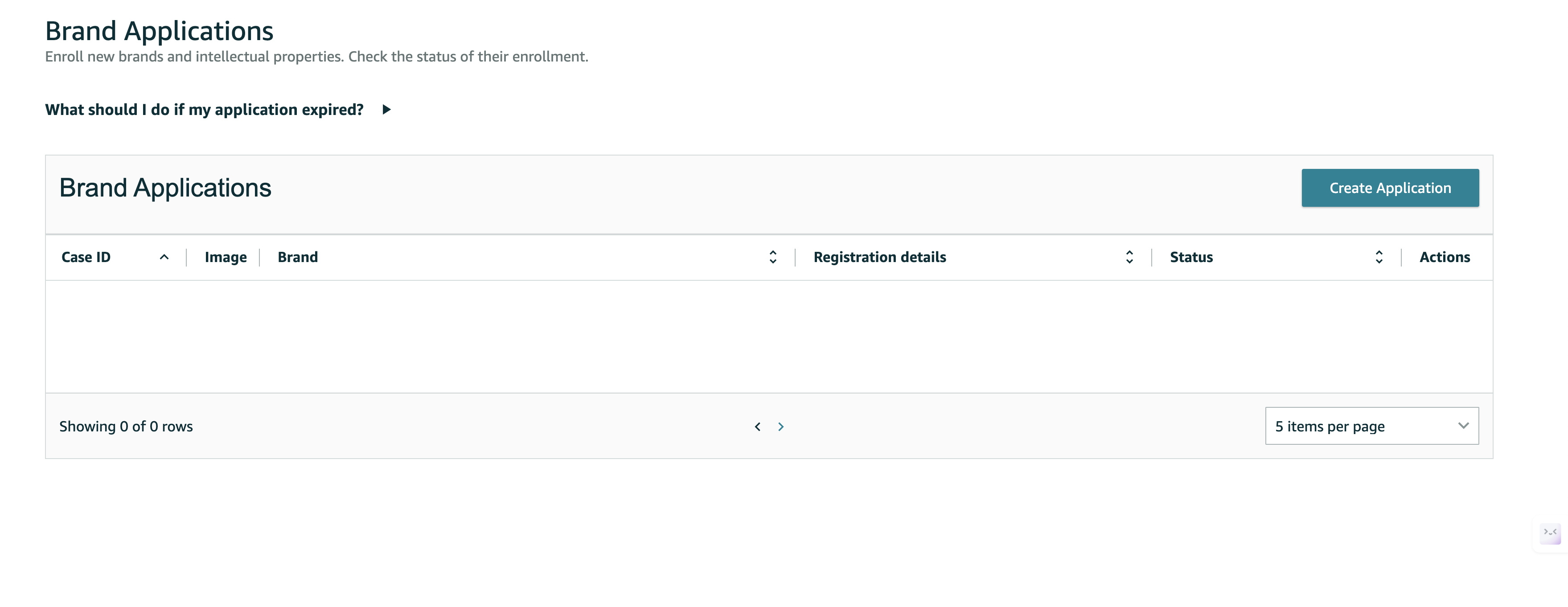Sort by the Case ID column label
The height and width of the screenshot is (607, 1568).
coord(86,258)
